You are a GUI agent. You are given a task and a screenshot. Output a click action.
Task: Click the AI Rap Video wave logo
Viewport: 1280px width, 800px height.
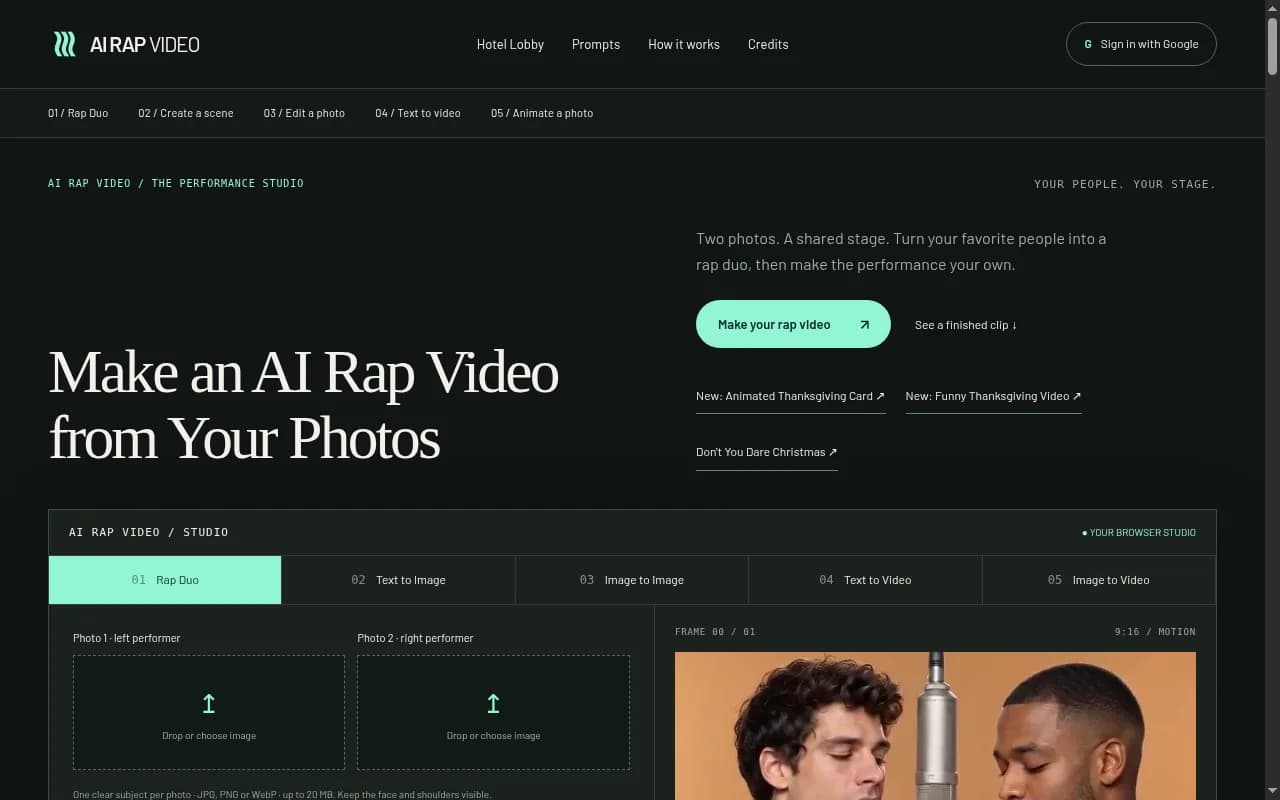point(65,44)
